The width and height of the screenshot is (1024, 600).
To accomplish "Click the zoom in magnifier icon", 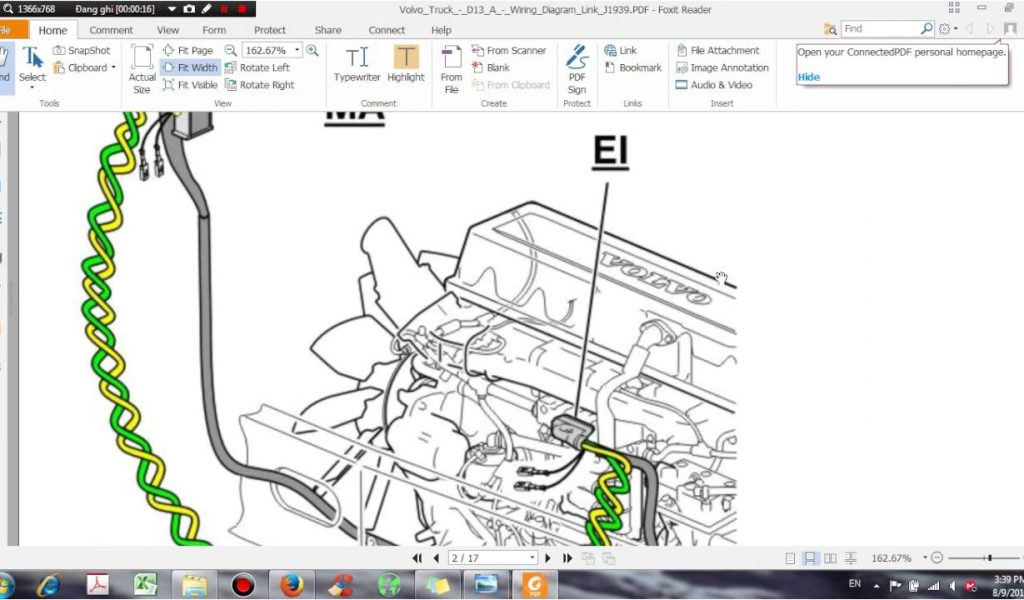I will [x=312, y=50].
